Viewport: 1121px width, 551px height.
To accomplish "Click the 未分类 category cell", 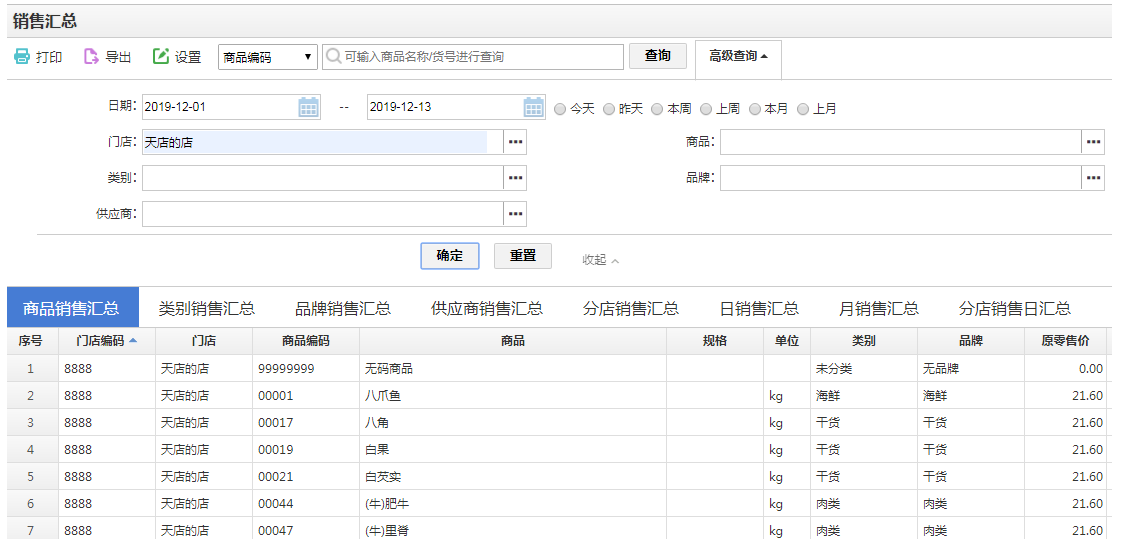I will pyautogui.click(x=864, y=369).
